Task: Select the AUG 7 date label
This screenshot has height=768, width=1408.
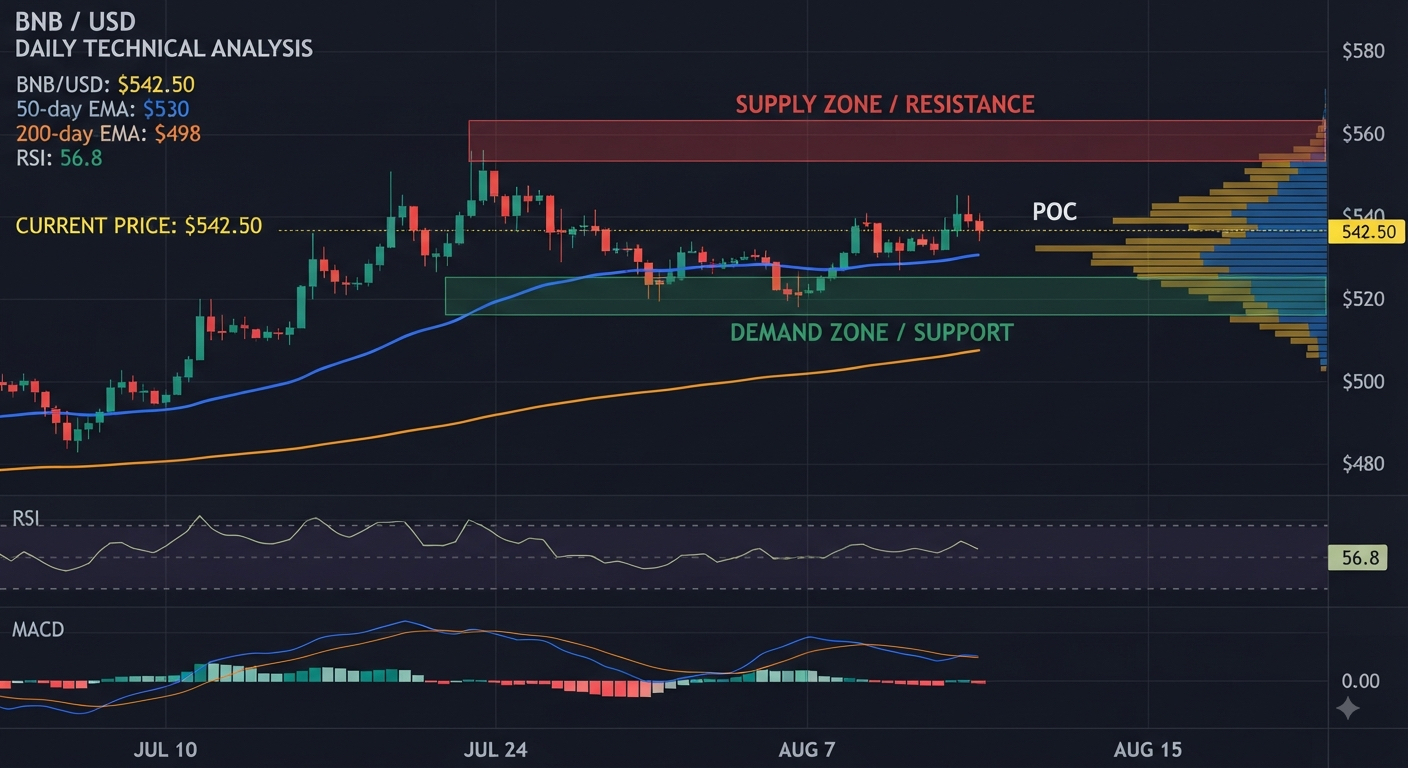Action: 806,750
